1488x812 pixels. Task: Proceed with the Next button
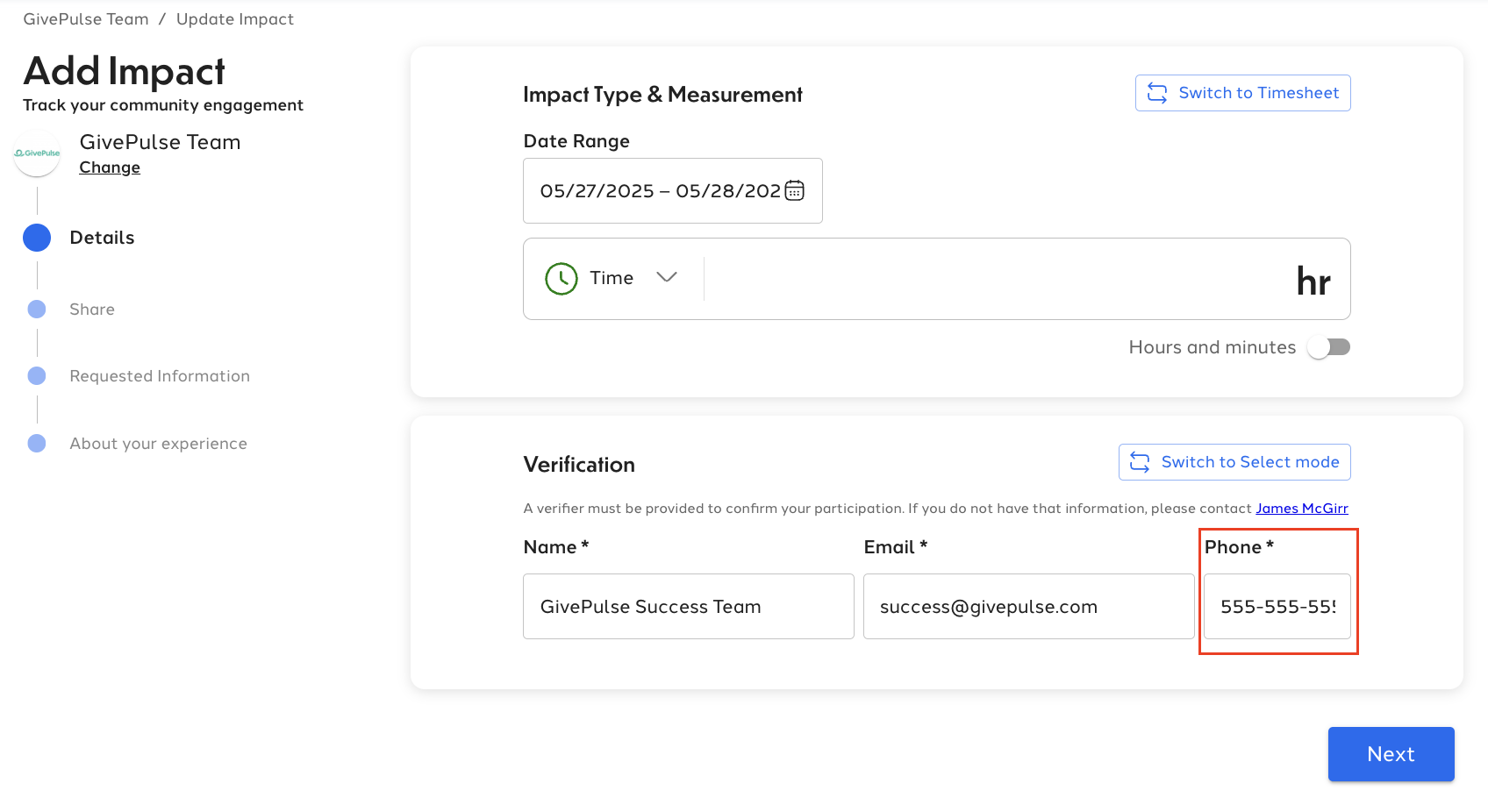pos(1391,754)
